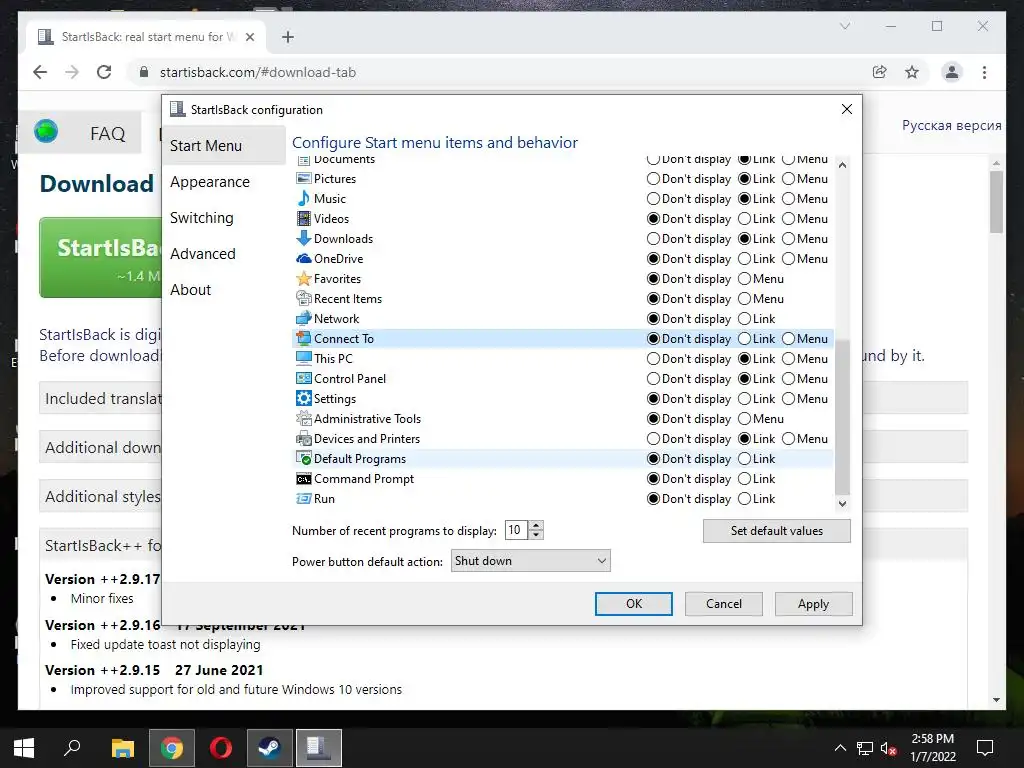Open the Advanced section
Screen dimensions: 1024x768
202,253
